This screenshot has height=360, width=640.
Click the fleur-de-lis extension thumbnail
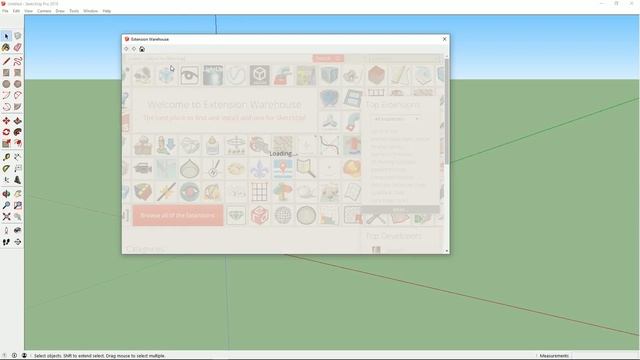click(x=259, y=169)
